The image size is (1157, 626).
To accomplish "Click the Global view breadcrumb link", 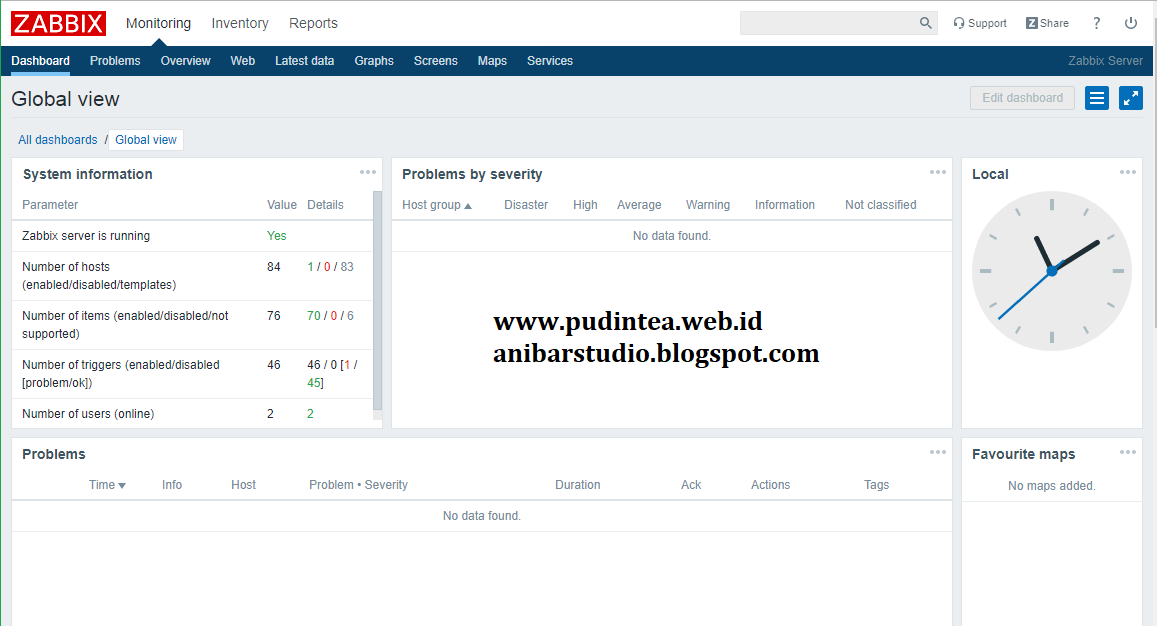I will tap(146, 140).
